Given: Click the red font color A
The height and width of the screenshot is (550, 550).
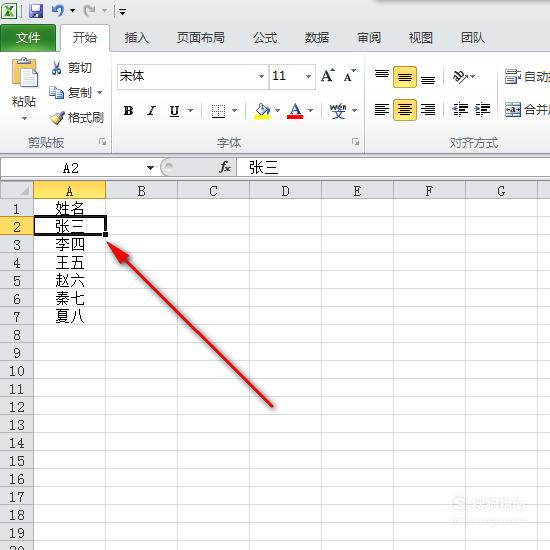Looking at the screenshot, I should click(x=295, y=111).
